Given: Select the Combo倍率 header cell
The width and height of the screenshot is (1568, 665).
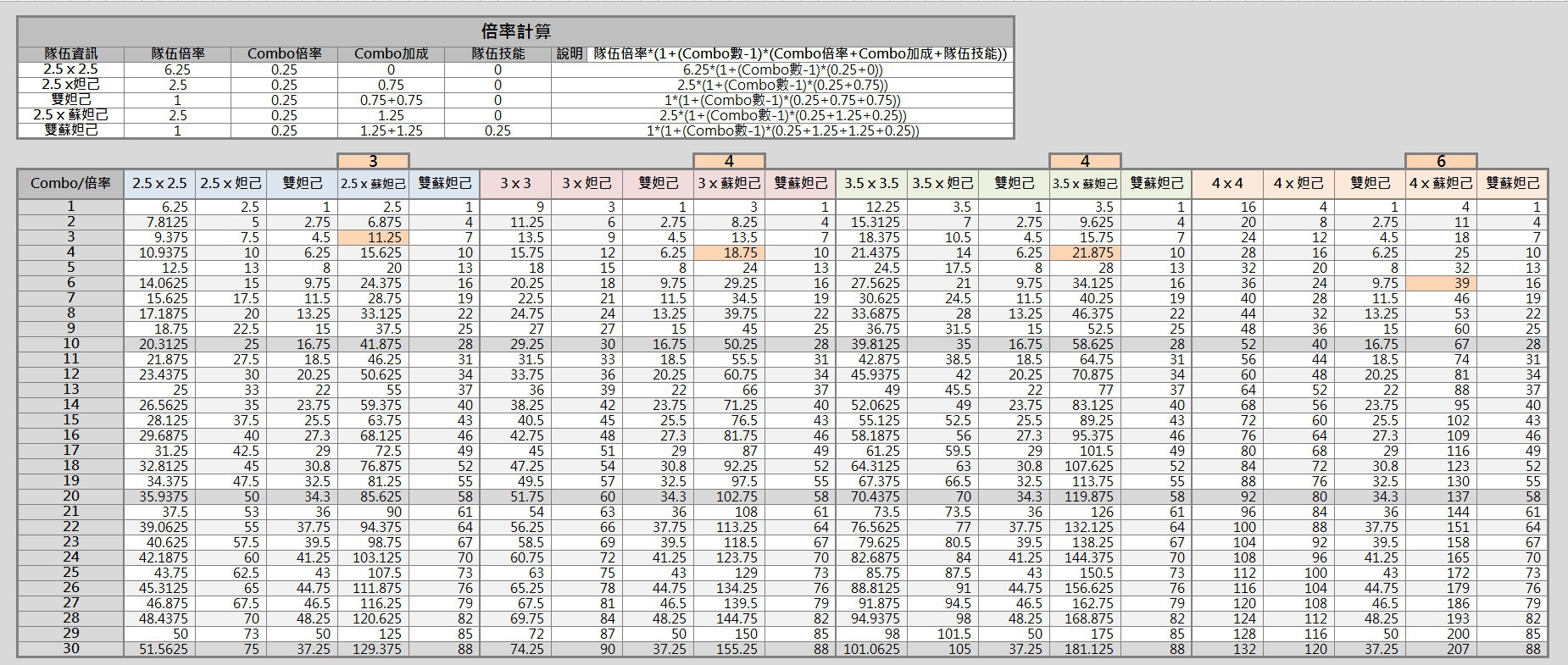Looking at the screenshot, I should (285, 53).
